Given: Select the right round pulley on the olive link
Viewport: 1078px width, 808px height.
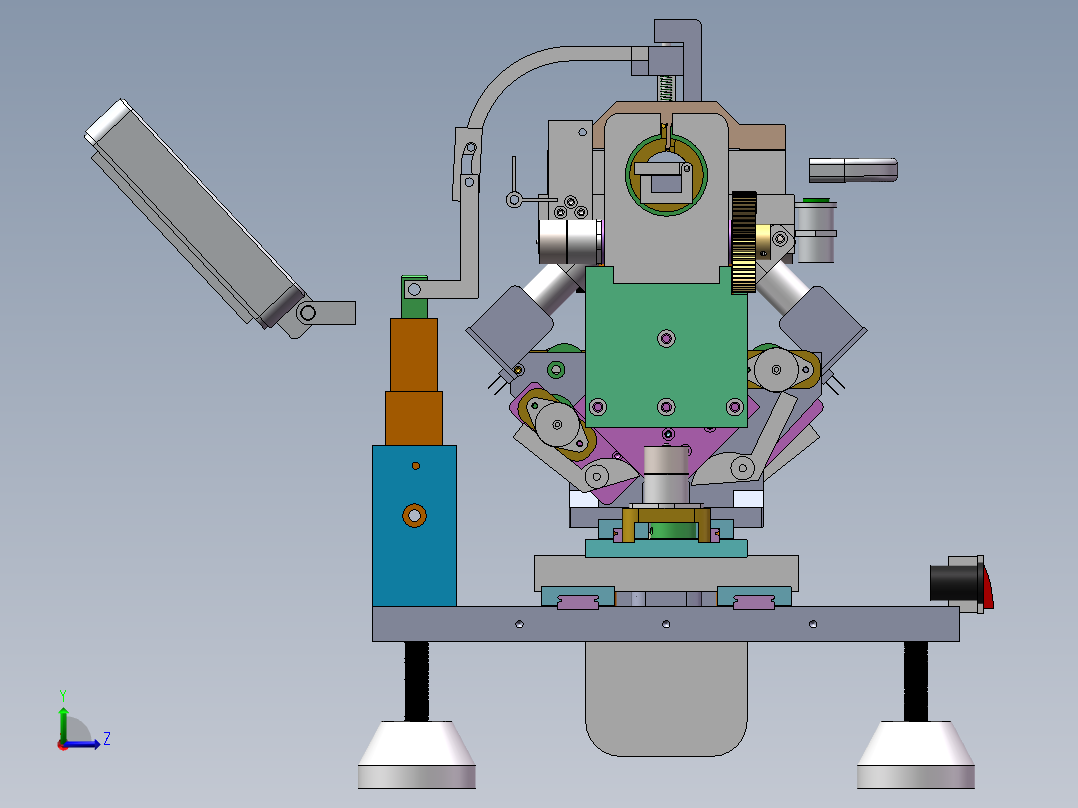Looking at the screenshot, I should (776, 369).
